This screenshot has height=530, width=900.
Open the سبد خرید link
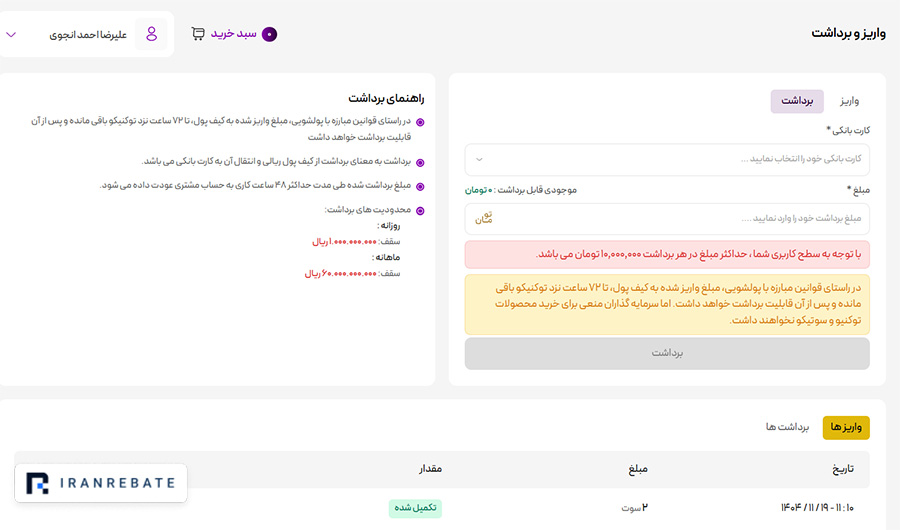coord(234,34)
